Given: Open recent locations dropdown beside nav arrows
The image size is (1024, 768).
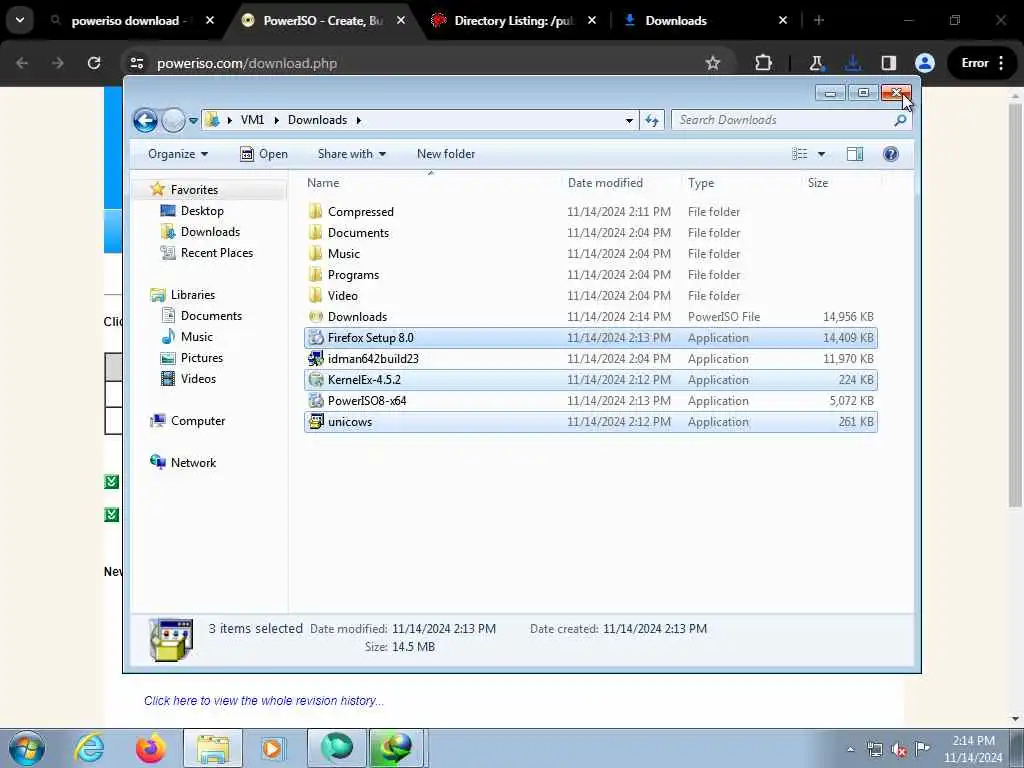Looking at the screenshot, I should [x=193, y=120].
